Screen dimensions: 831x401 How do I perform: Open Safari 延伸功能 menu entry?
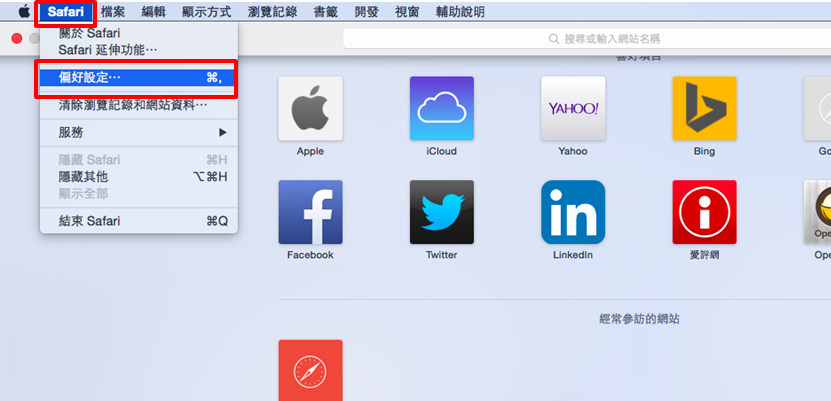click(x=107, y=50)
